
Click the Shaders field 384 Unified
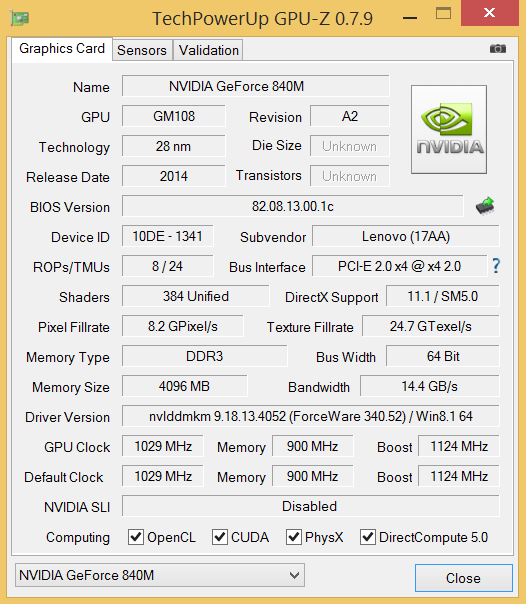[x=196, y=296]
